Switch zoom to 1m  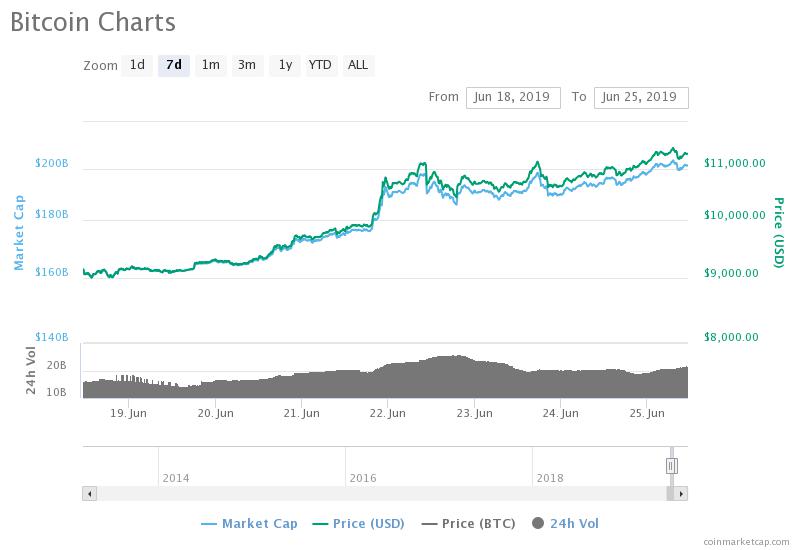tap(210, 65)
